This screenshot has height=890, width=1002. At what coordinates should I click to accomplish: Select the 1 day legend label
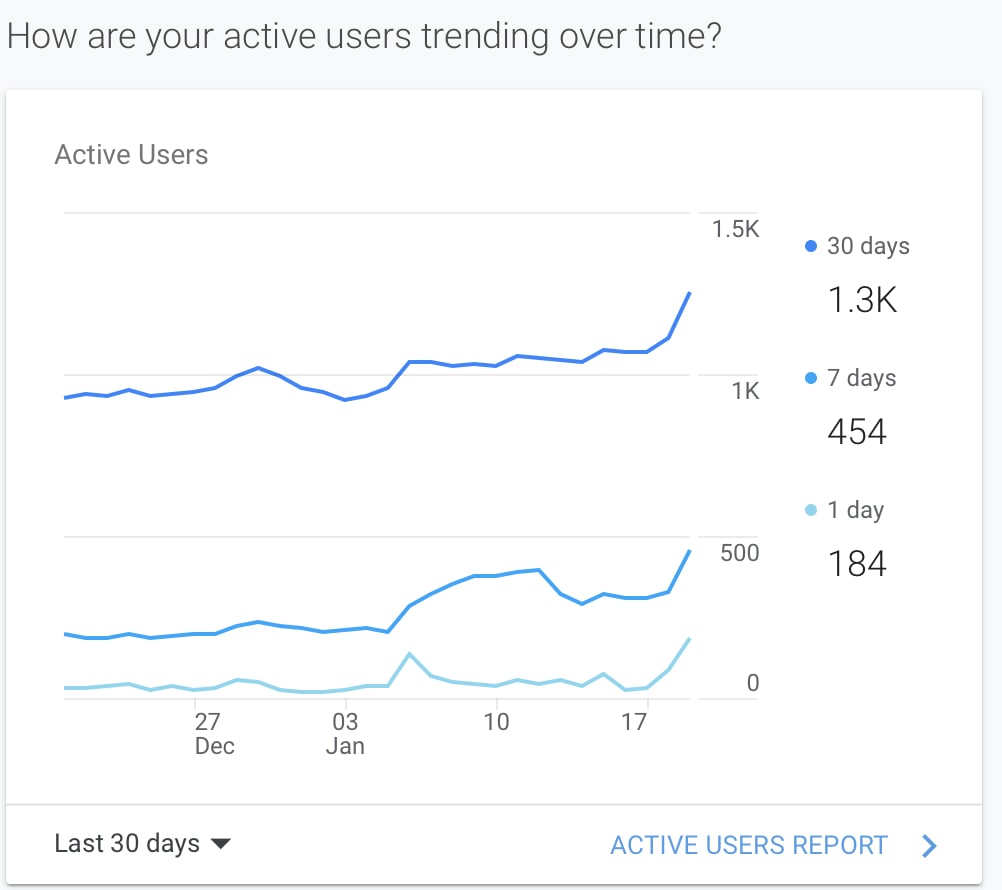855,510
